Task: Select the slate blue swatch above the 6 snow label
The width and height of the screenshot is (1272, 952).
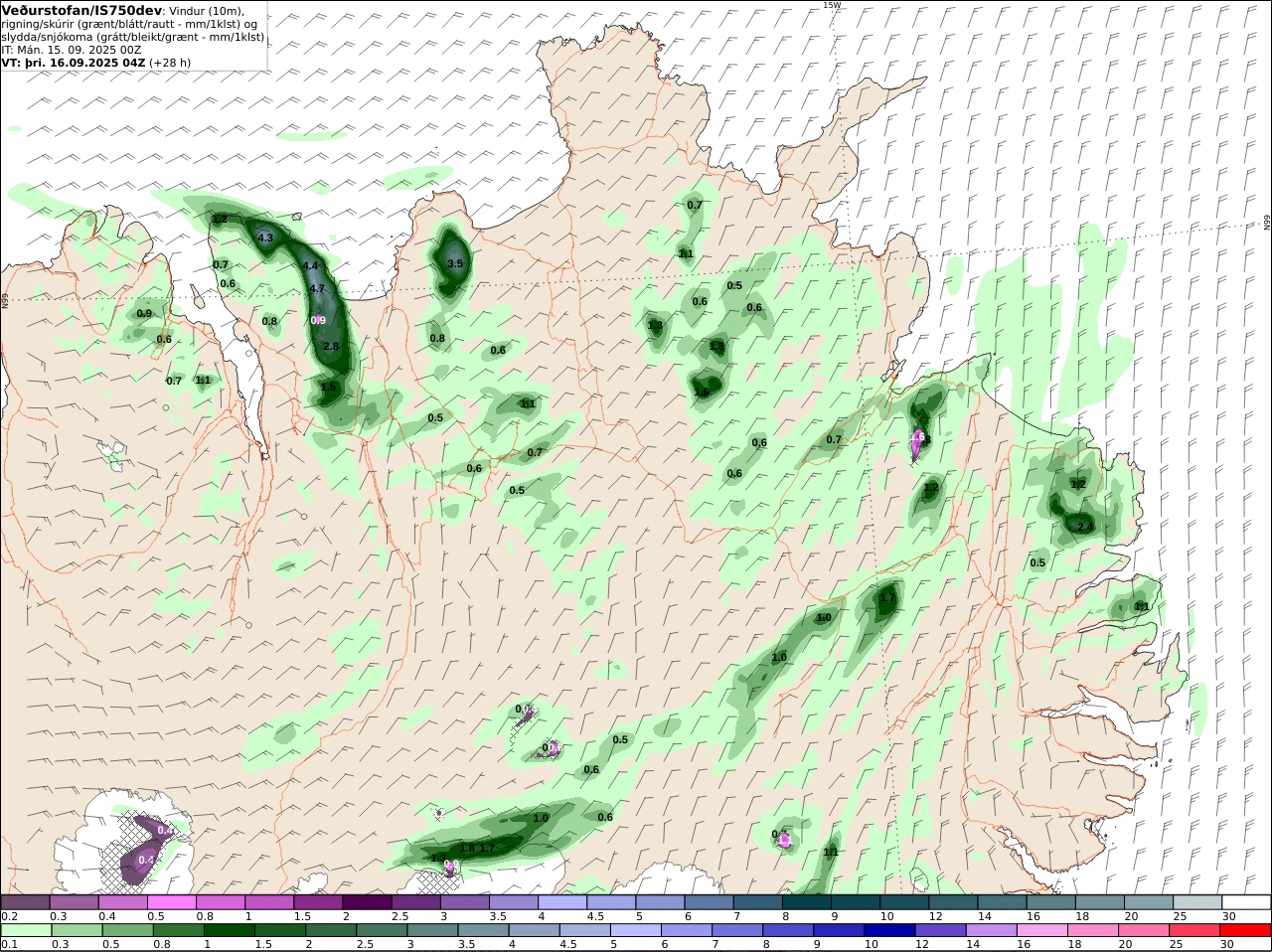Action: tap(710, 902)
